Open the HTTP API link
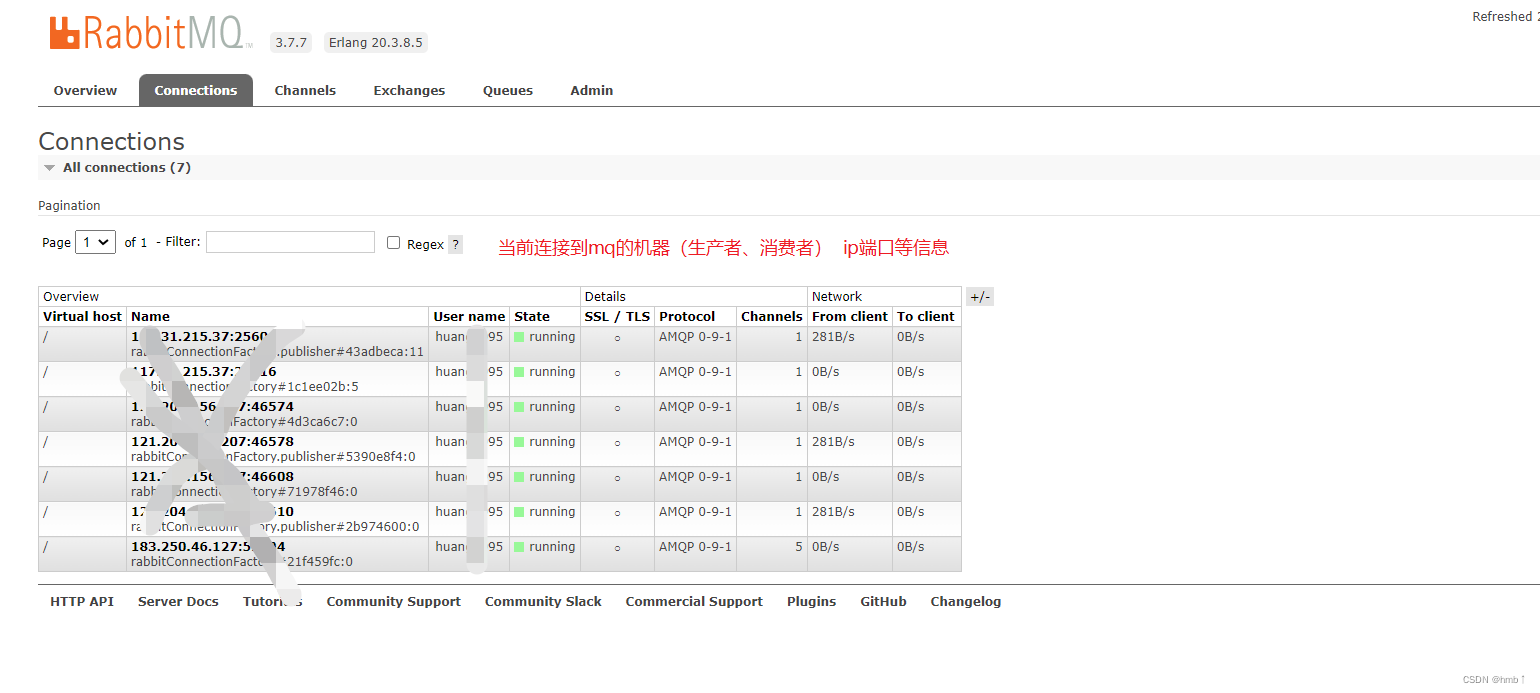 [82, 601]
